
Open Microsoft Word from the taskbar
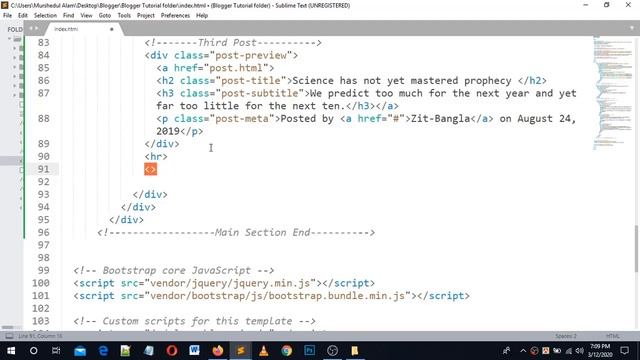(x=195, y=351)
